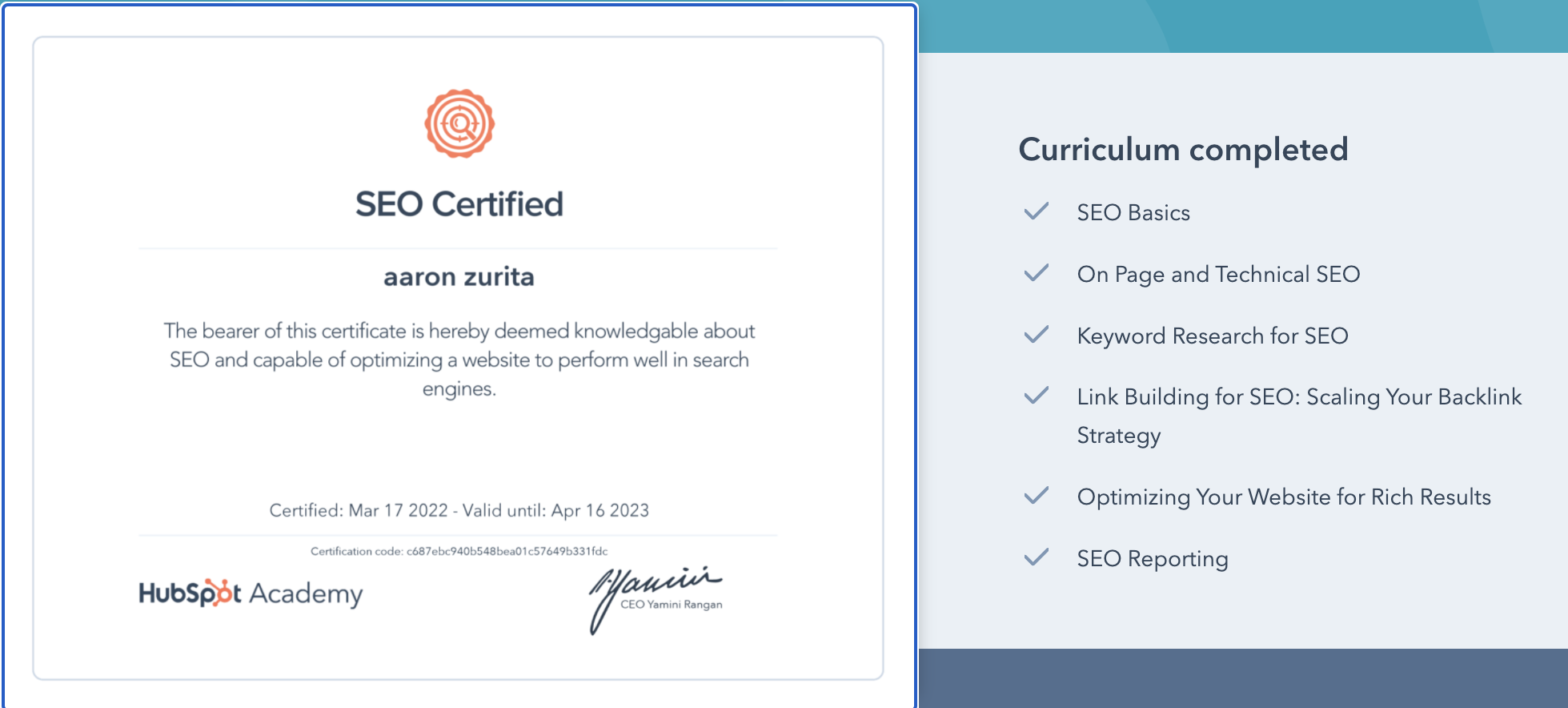Click the checkmark beside Keyword Research for SEO
1568x708 pixels.
coord(1037,335)
